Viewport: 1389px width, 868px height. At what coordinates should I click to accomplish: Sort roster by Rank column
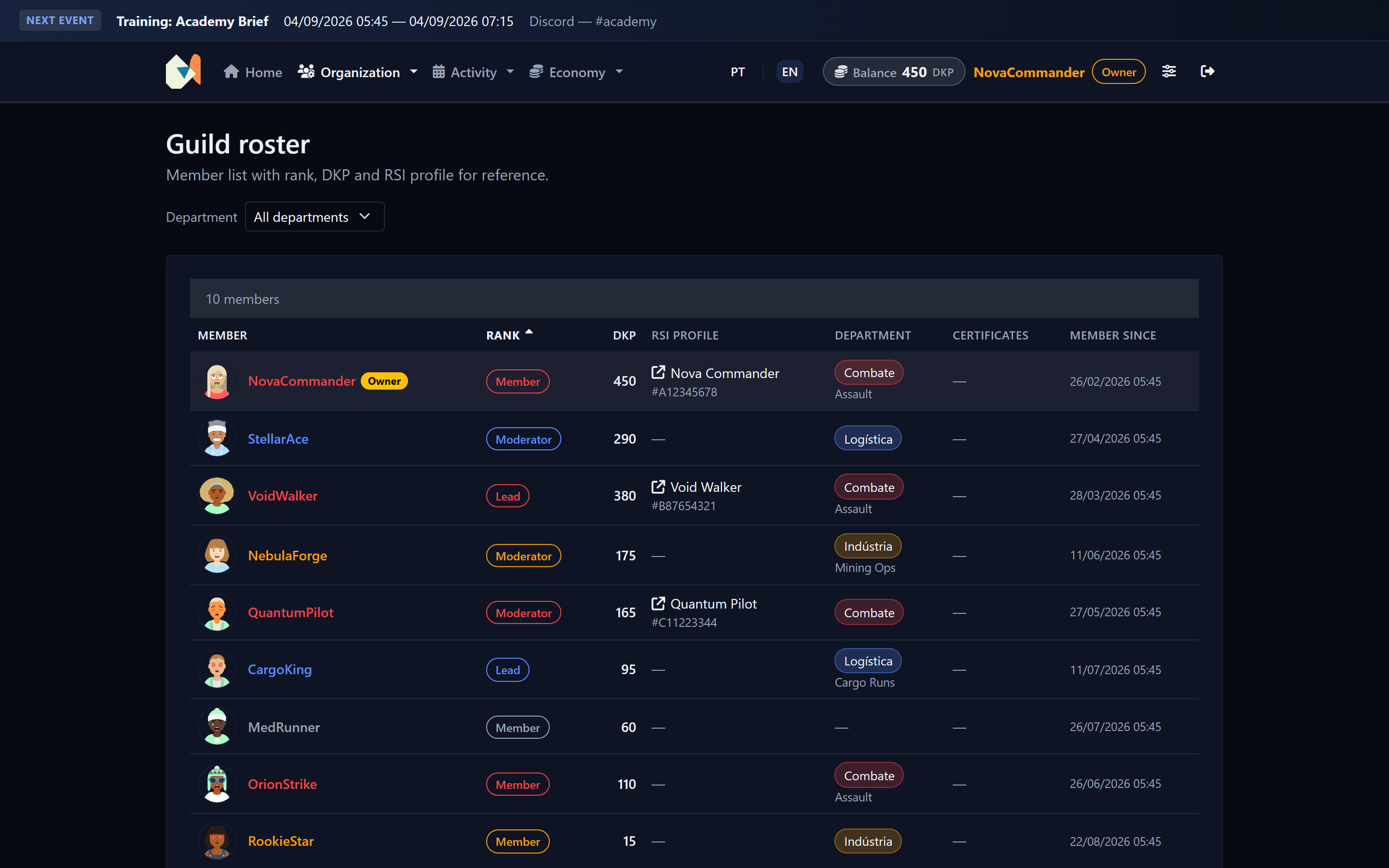coord(510,335)
